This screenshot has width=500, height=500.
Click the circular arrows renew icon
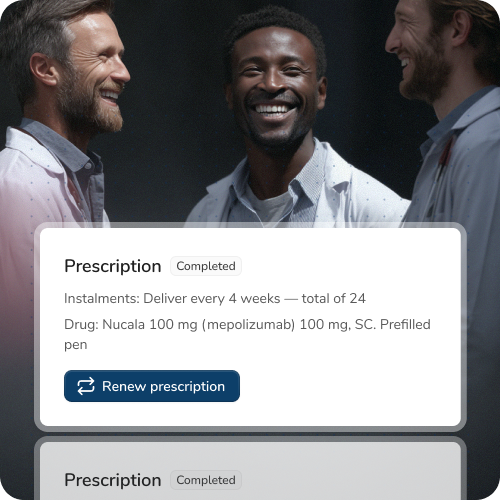pyautogui.click(x=86, y=386)
